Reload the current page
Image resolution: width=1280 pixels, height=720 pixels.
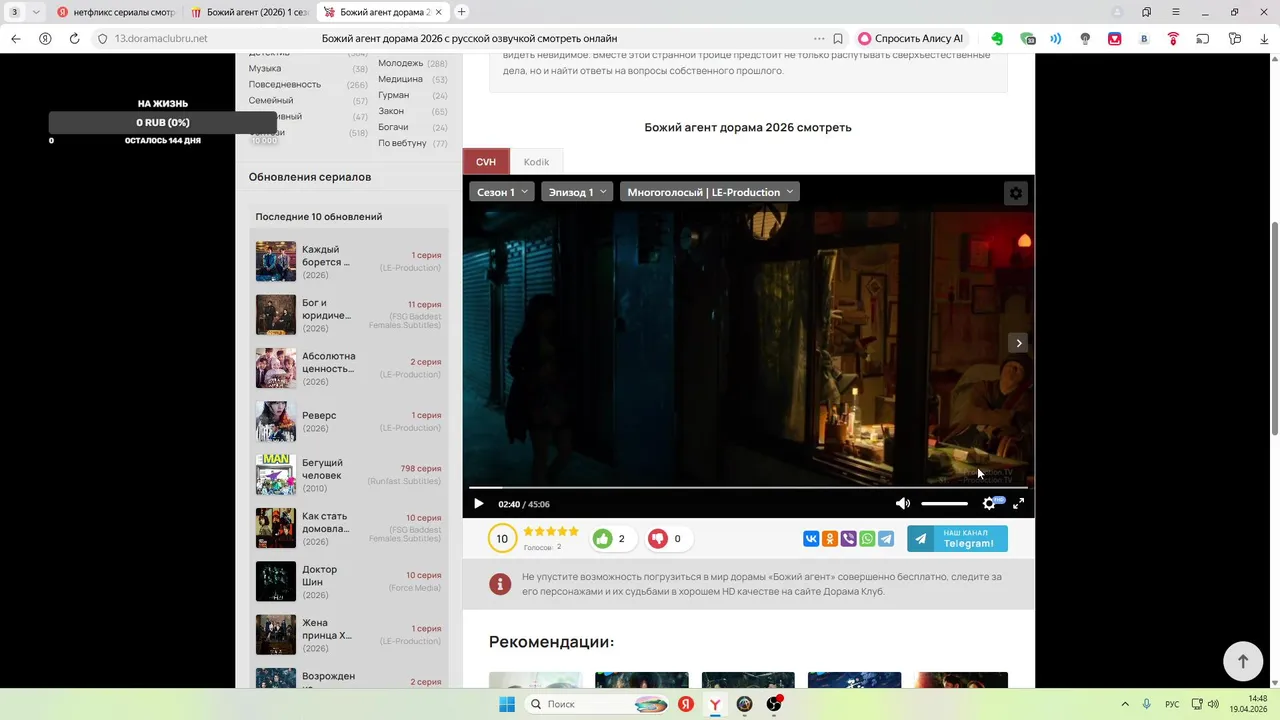tap(74, 39)
